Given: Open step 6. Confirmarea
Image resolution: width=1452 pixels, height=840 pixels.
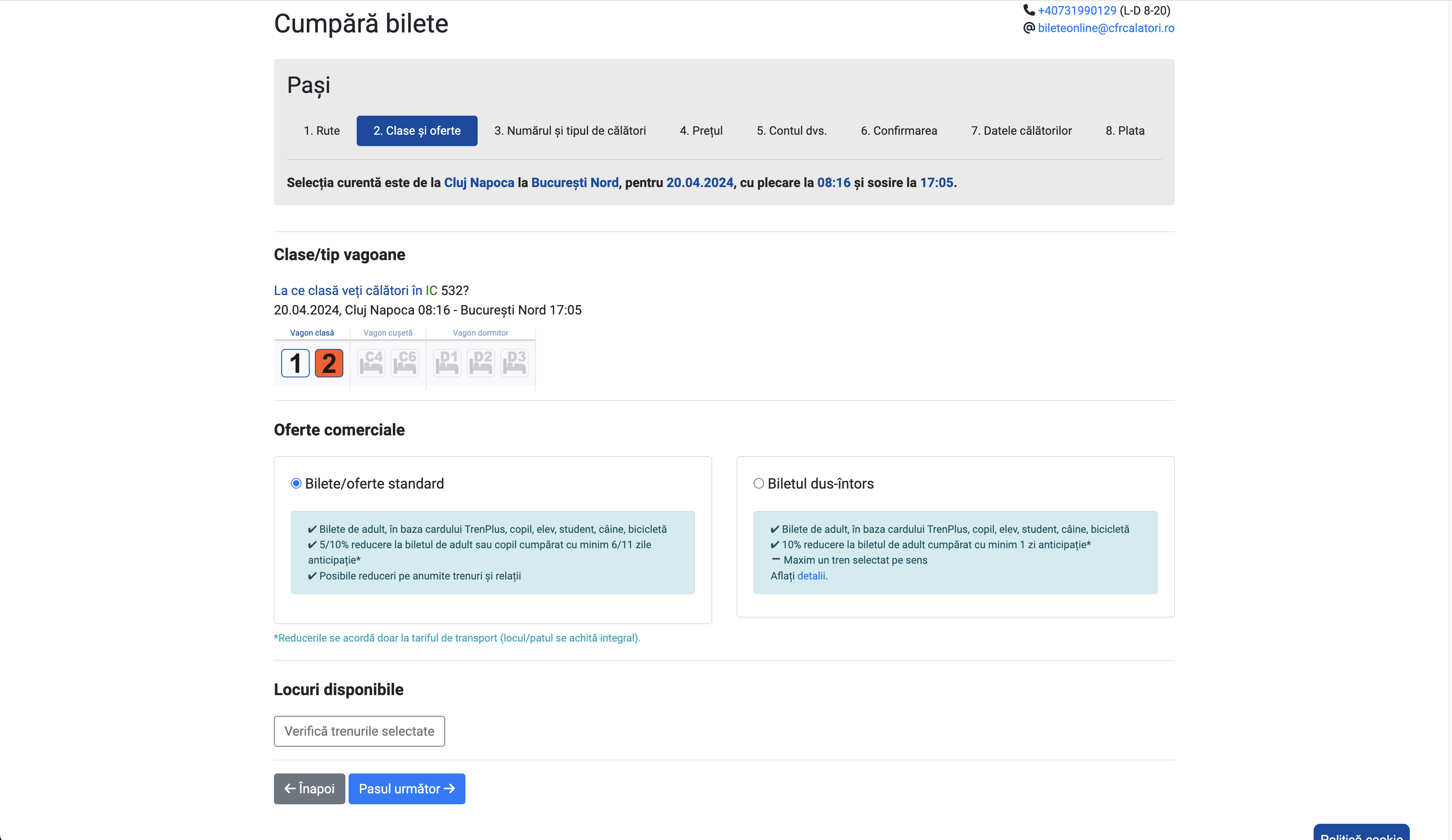Looking at the screenshot, I should (899, 131).
